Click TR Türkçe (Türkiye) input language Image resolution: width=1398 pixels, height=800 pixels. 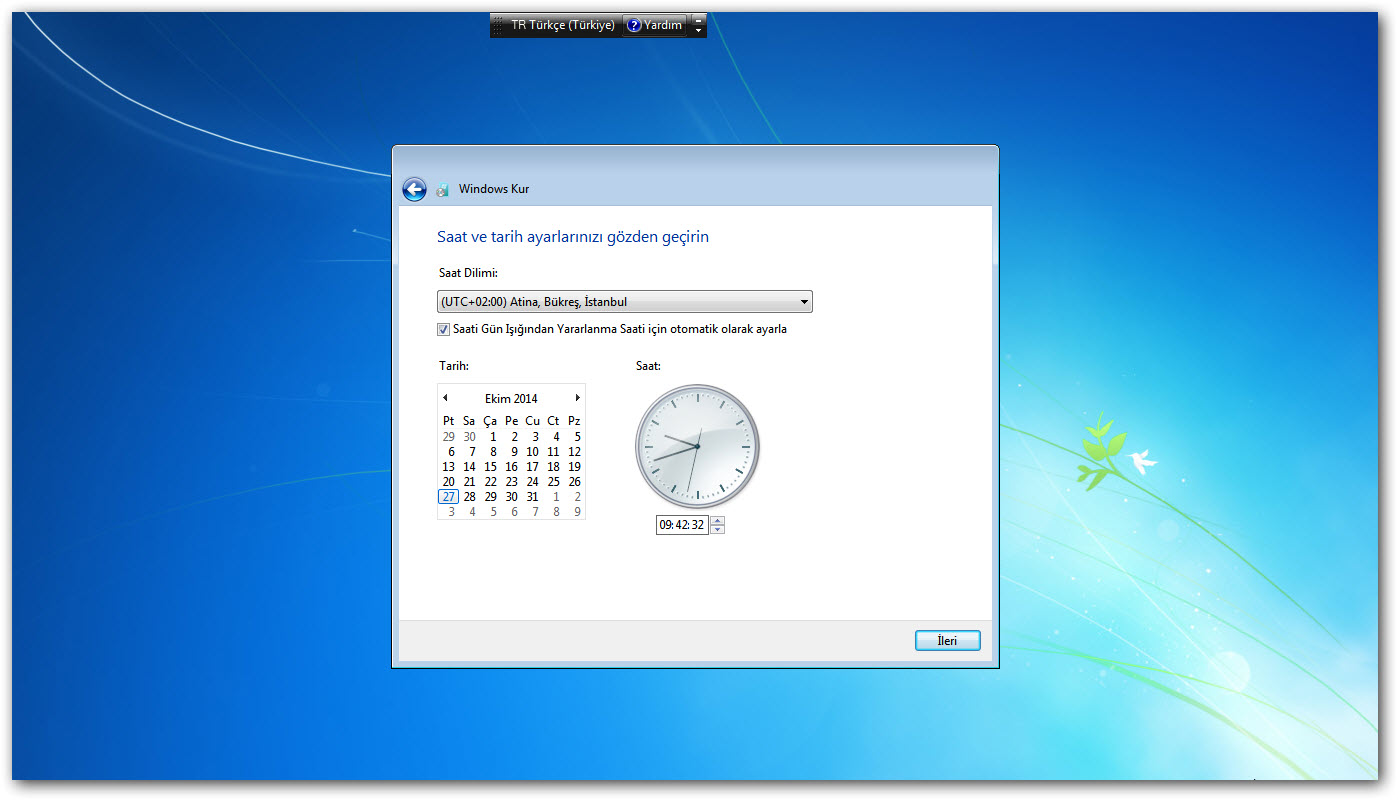coord(562,25)
